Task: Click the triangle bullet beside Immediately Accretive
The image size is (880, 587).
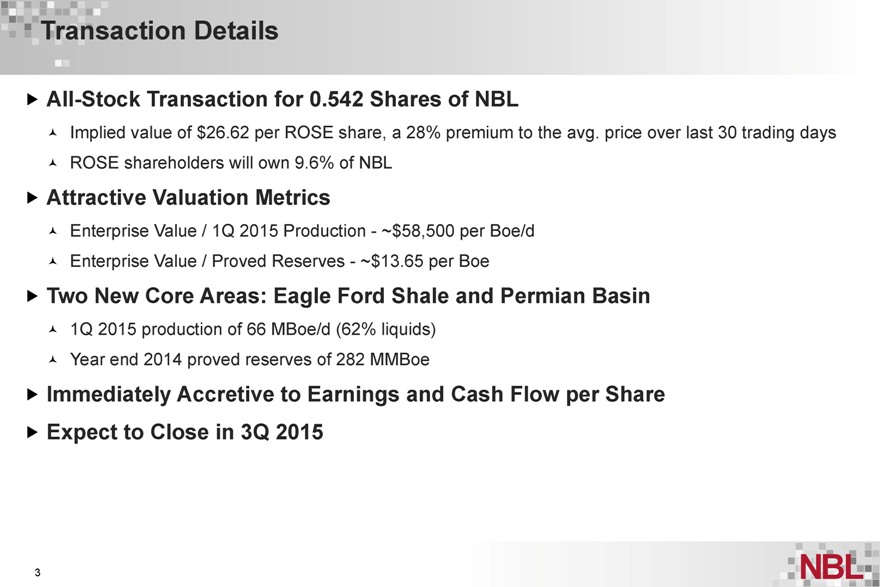Action: (x=33, y=394)
